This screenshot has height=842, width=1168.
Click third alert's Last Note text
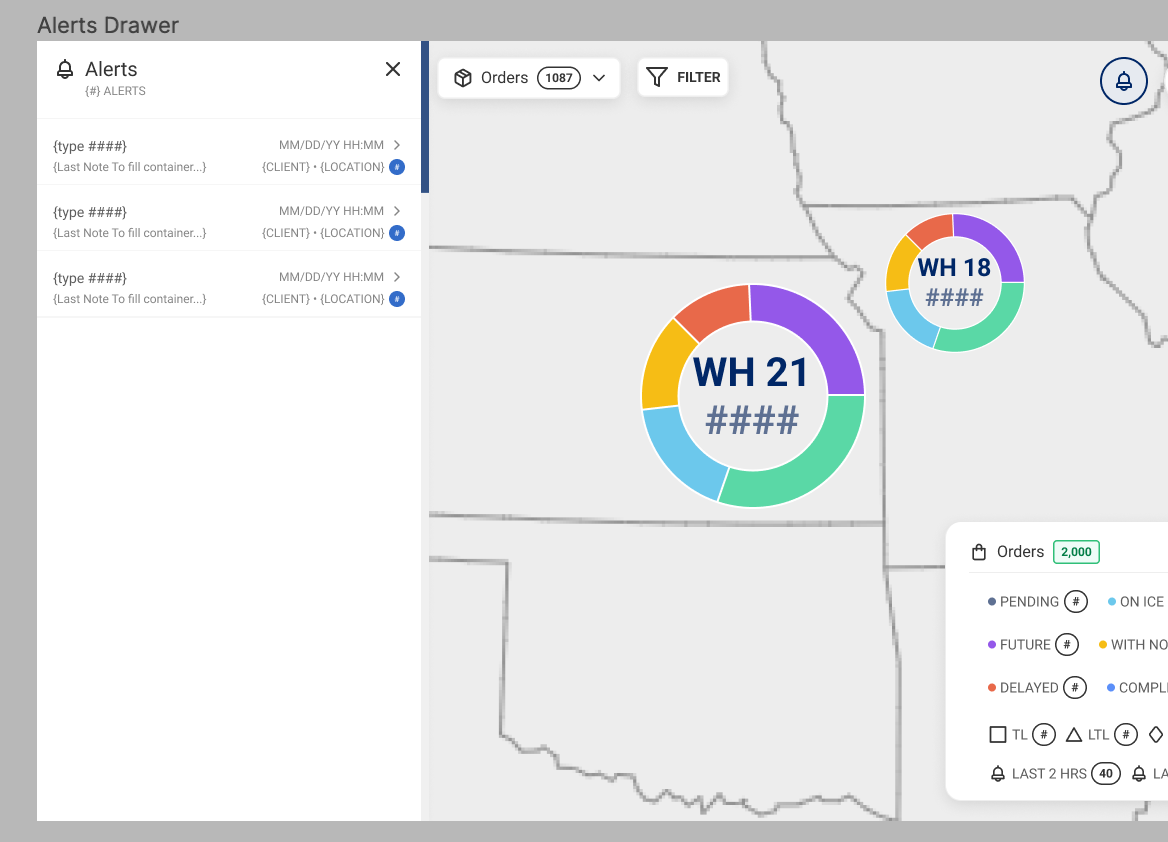pos(130,299)
